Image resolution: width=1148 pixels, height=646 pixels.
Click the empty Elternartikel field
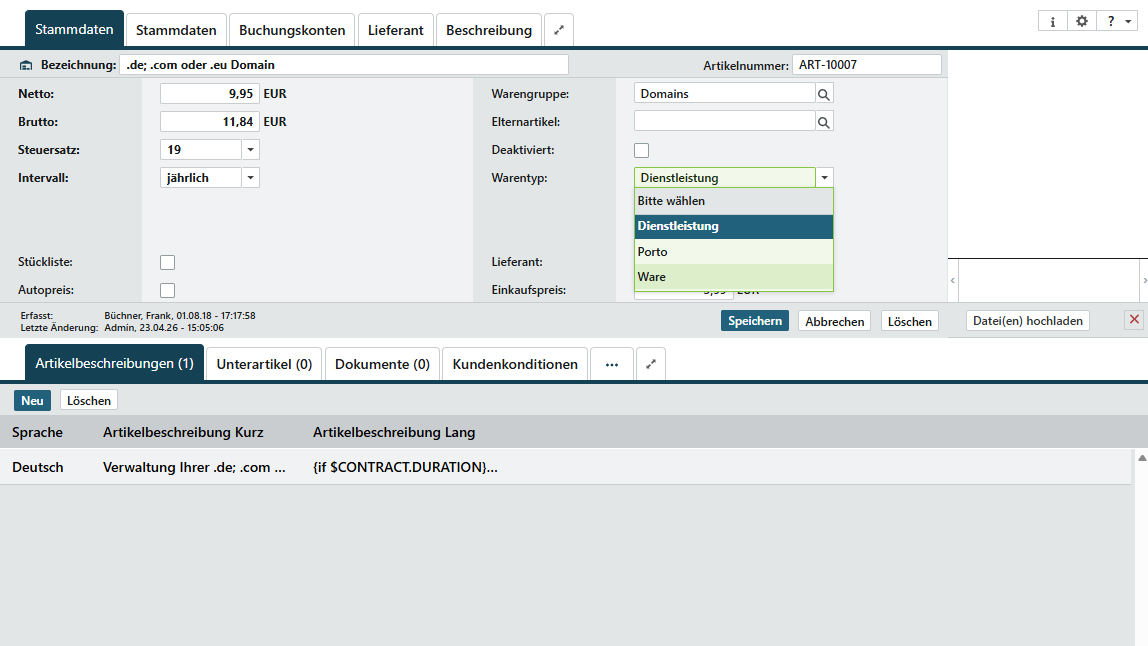[724, 122]
